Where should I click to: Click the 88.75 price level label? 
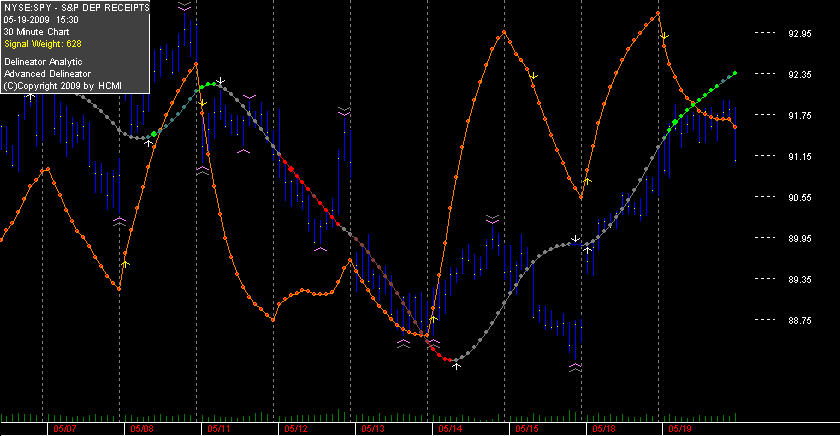coord(800,320)
